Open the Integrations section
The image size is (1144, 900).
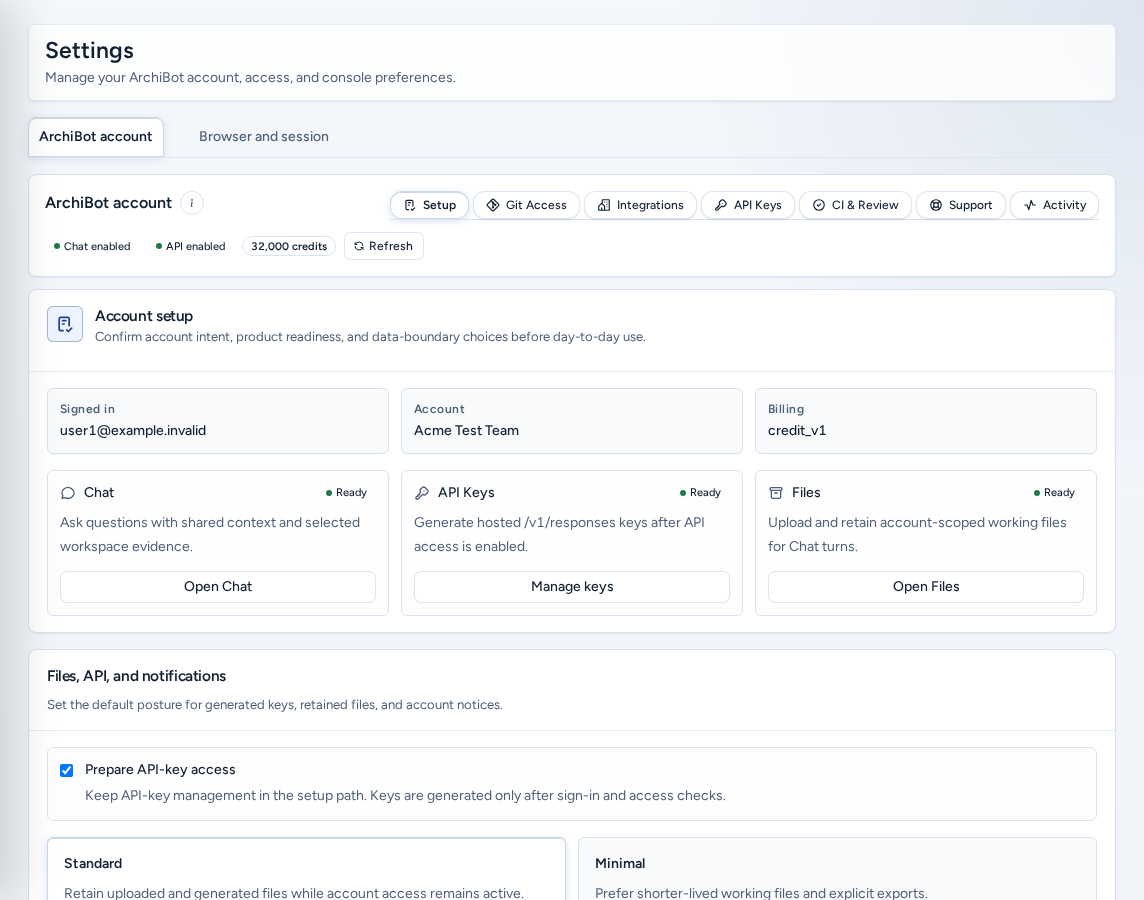640,206
